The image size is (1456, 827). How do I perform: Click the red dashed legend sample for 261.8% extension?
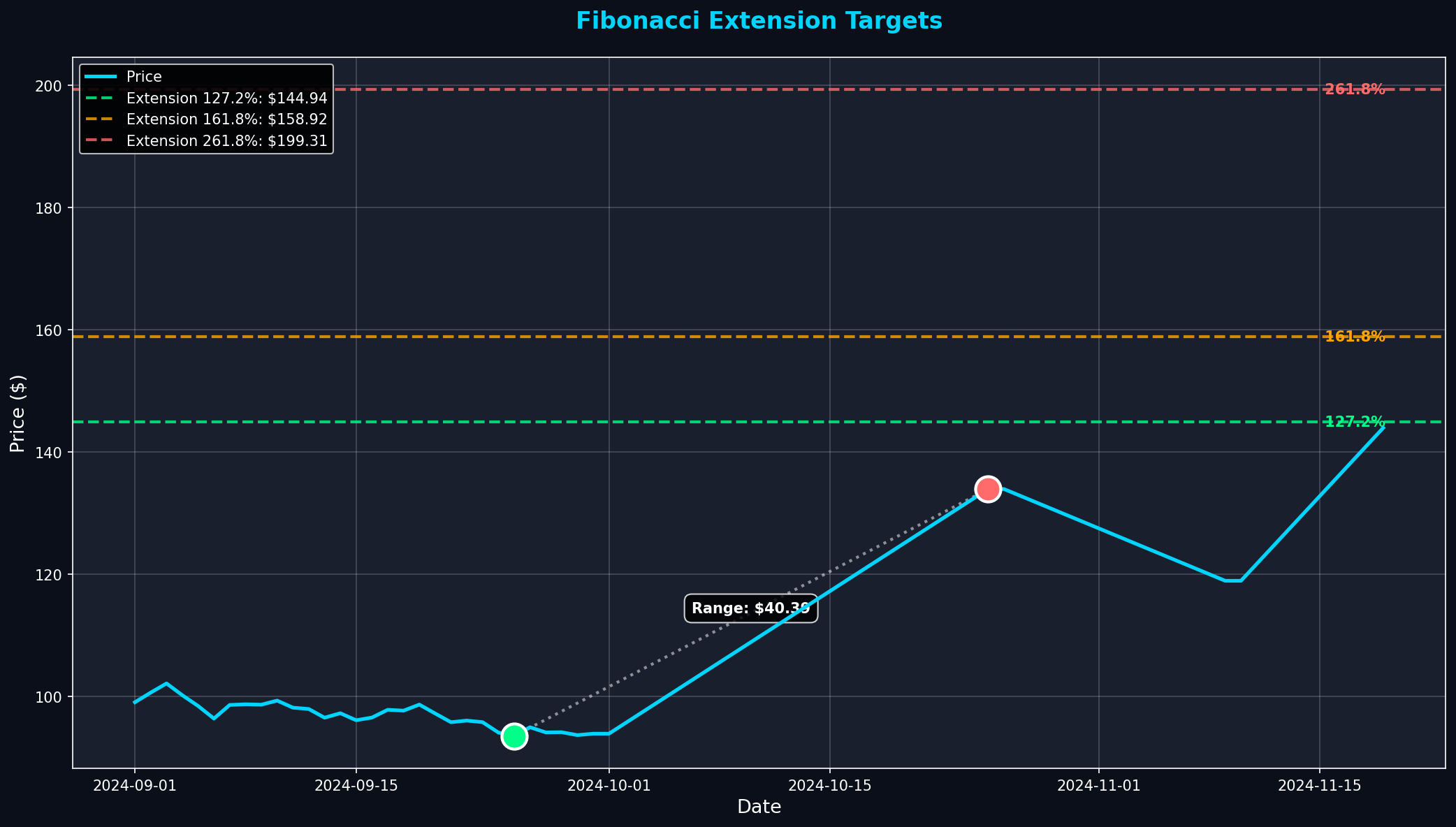(x=100, y=140)
